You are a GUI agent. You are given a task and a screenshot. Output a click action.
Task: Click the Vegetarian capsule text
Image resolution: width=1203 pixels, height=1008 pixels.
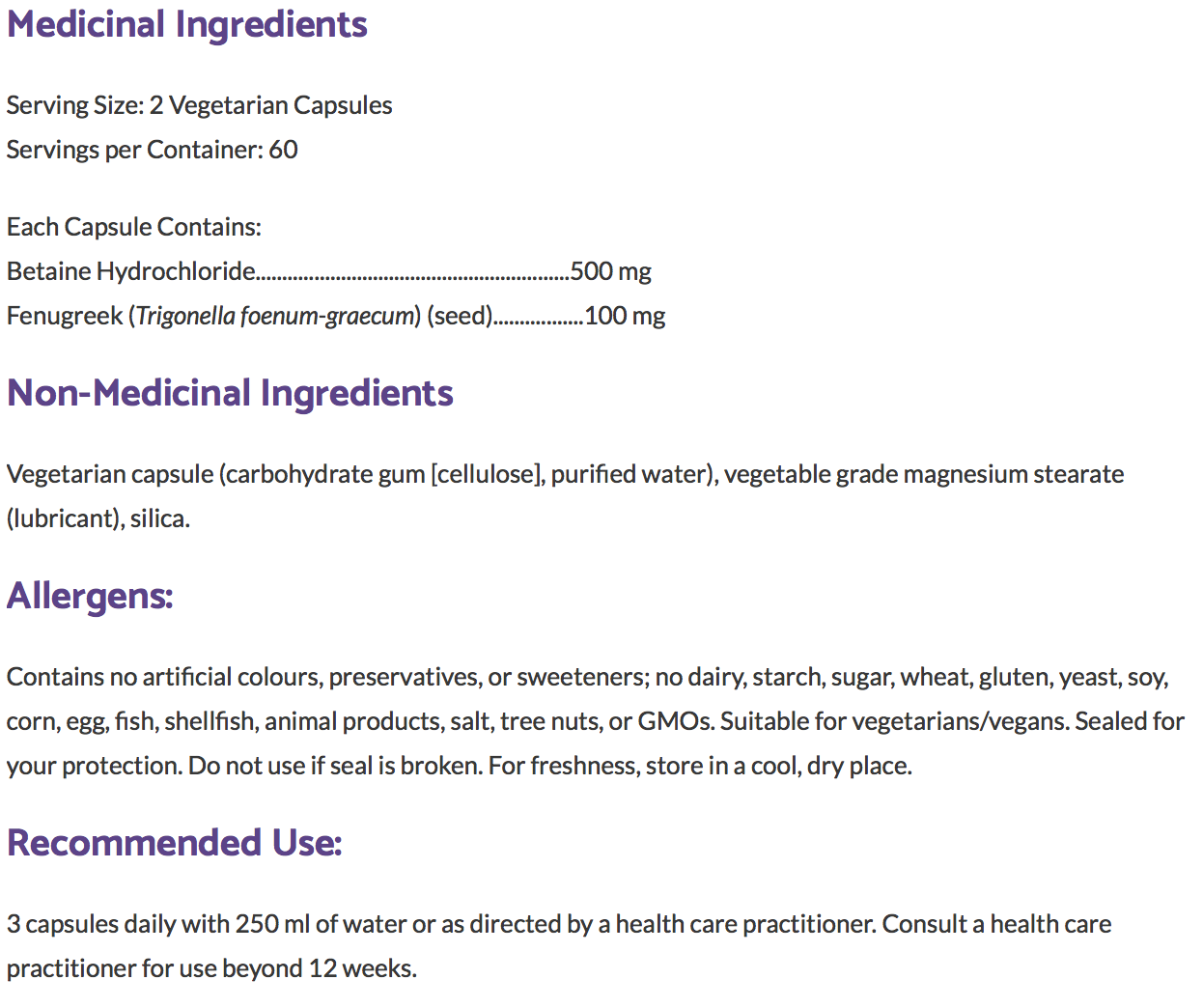[110, 474]
